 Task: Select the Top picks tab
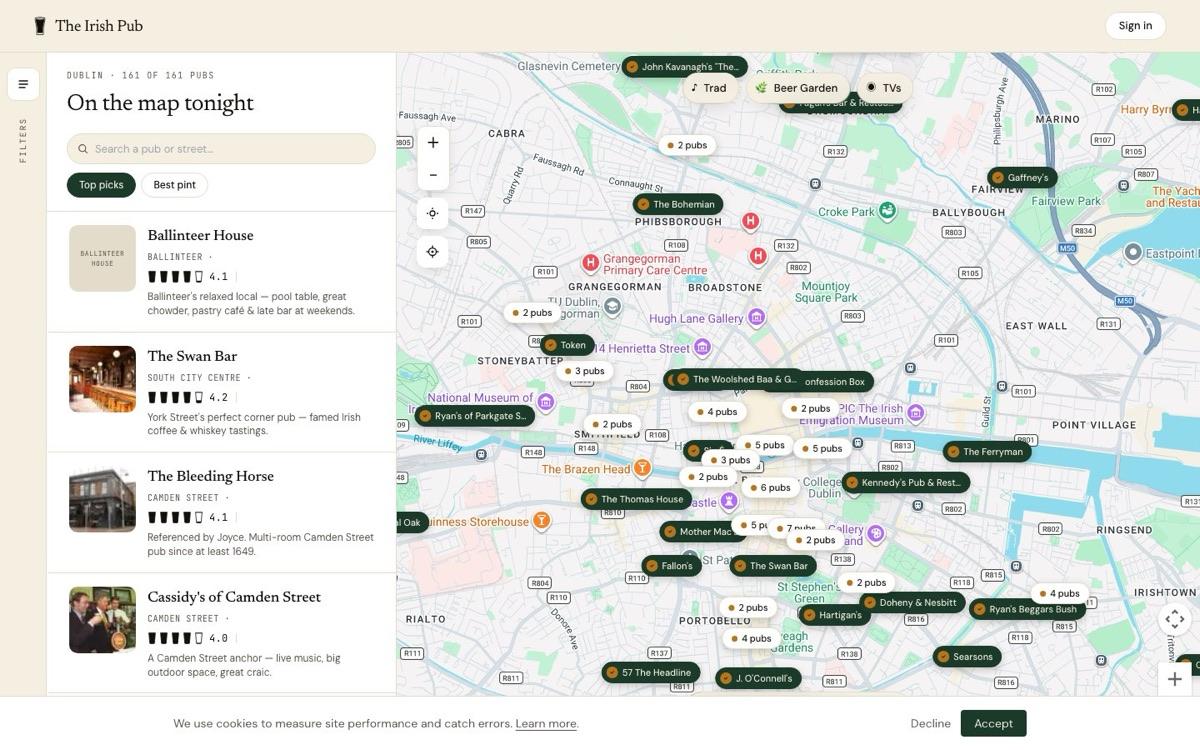[101, 185]
